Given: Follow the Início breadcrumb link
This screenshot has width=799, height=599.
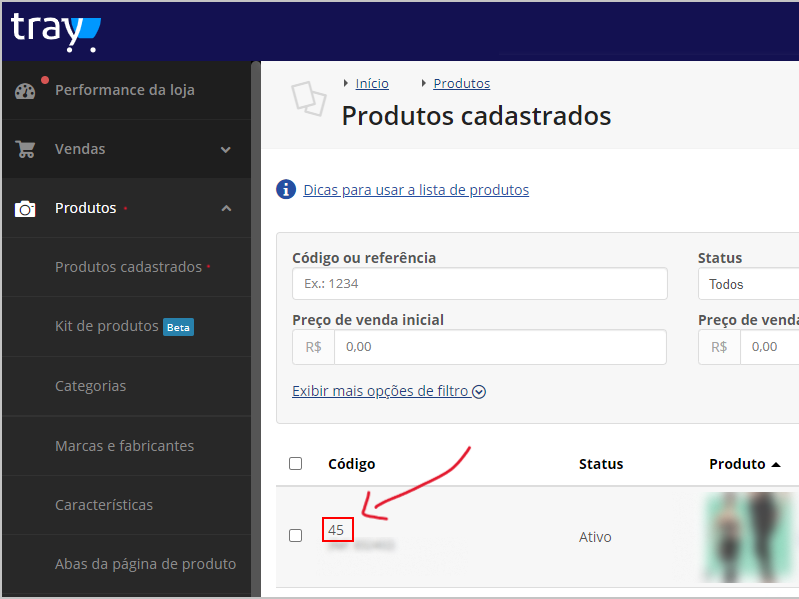Looking at the screenshot, I should click(x=372, y=84).
